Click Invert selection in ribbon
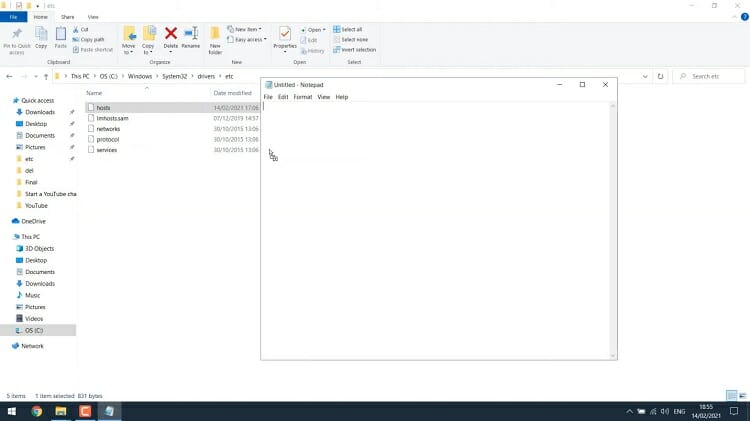Screen dimensions: 750x421 (354, 50)
